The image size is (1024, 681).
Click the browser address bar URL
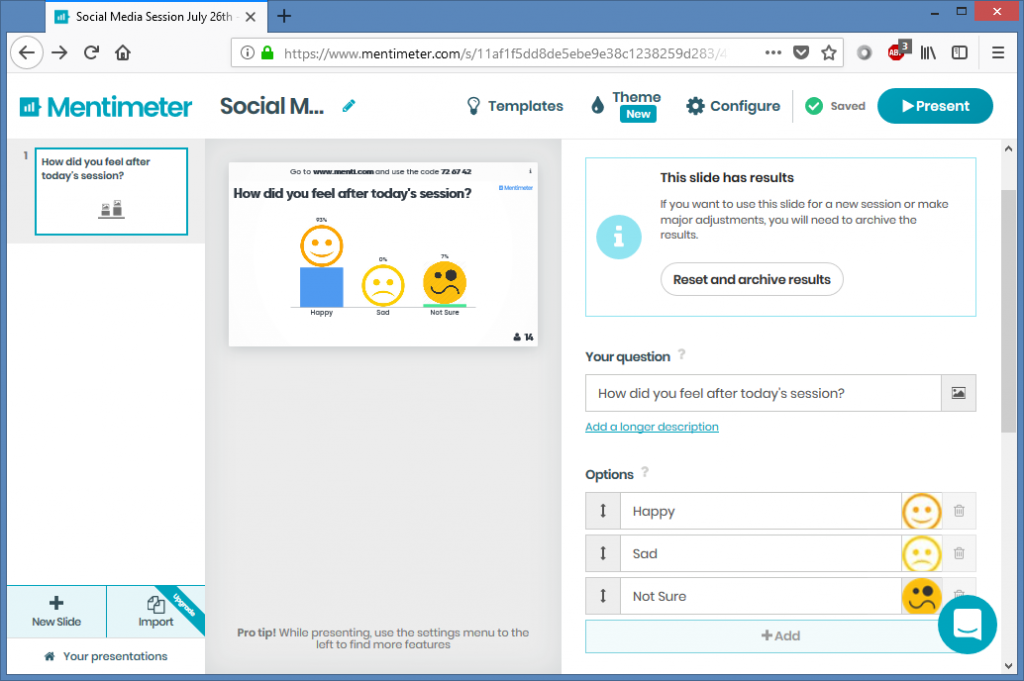point(504,54)
